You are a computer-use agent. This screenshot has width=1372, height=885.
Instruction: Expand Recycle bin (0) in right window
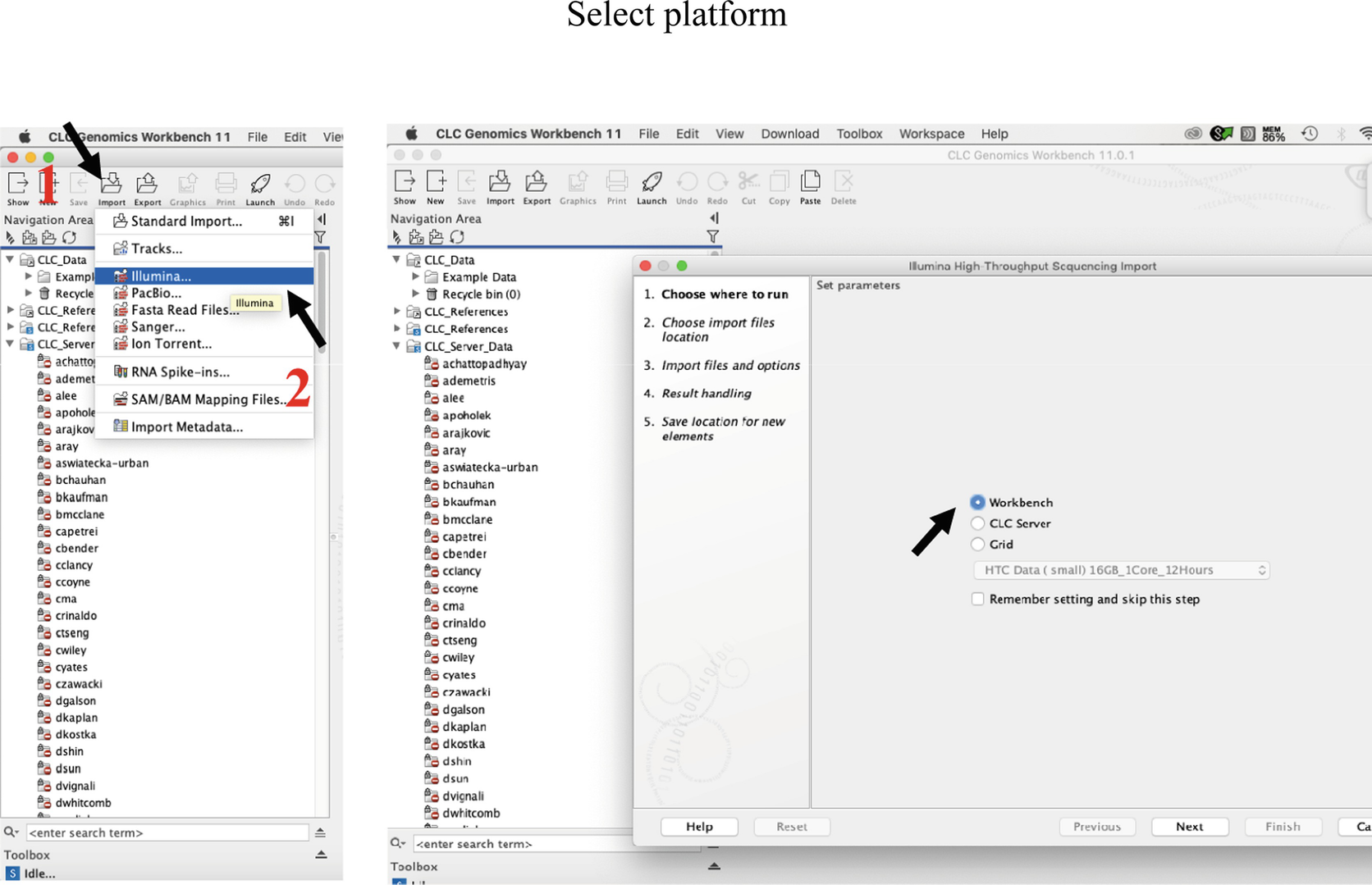(416, 294)
